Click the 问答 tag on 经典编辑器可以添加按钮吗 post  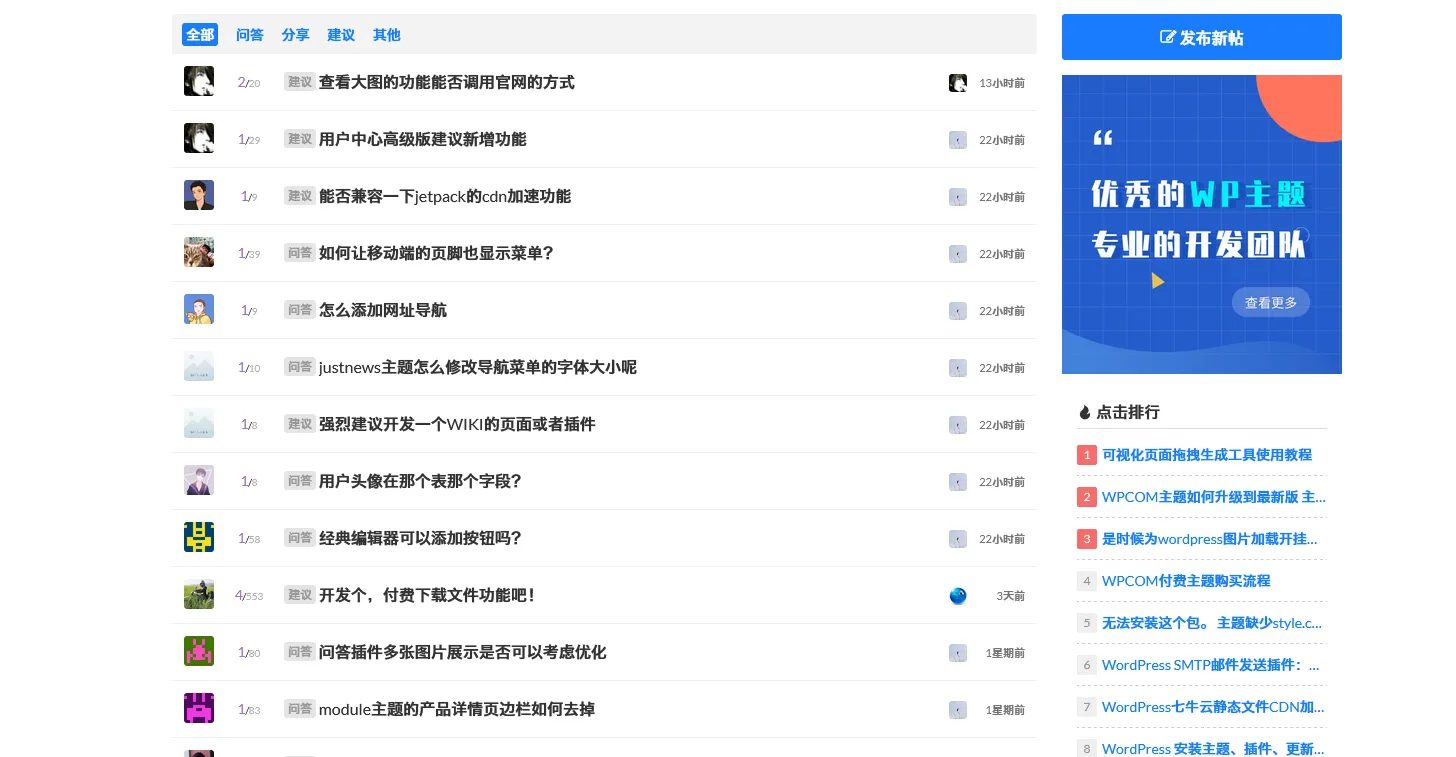point(299,538)
